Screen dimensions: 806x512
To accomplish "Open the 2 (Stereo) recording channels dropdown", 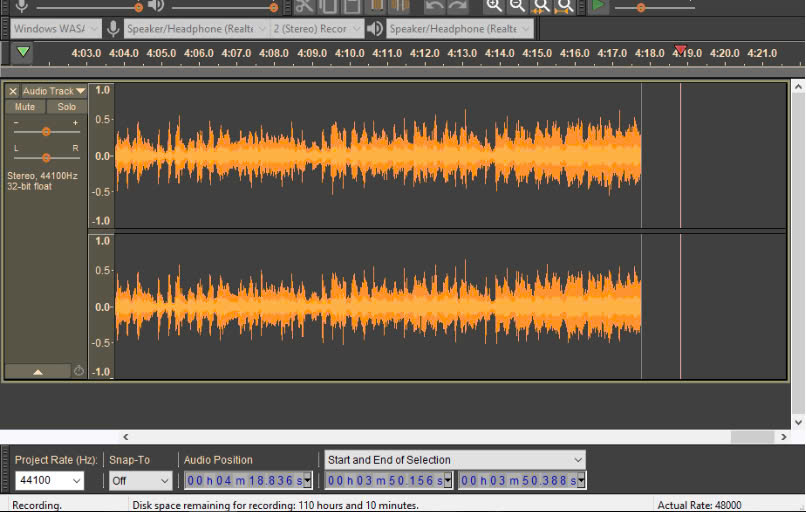I will tap(315, 29).
